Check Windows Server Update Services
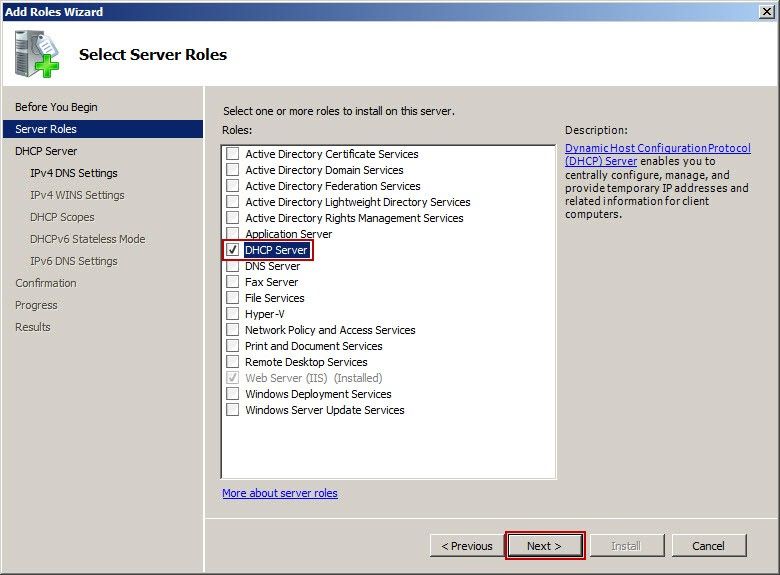Viewport: 780px width, 575px height. [x=232, y=409]
